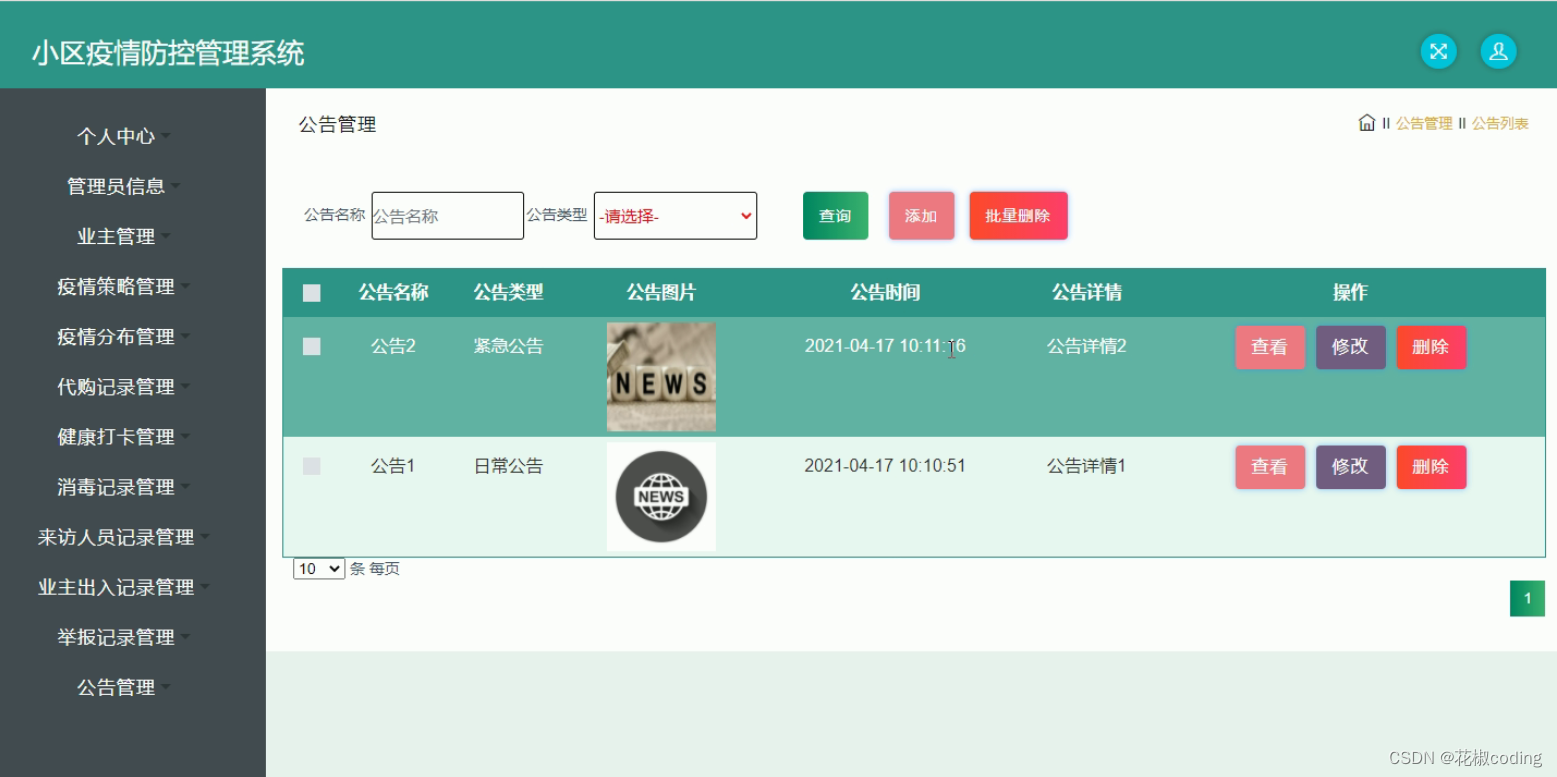
Task: Click the 公告管理 page heading
Action: coord(337,125)
